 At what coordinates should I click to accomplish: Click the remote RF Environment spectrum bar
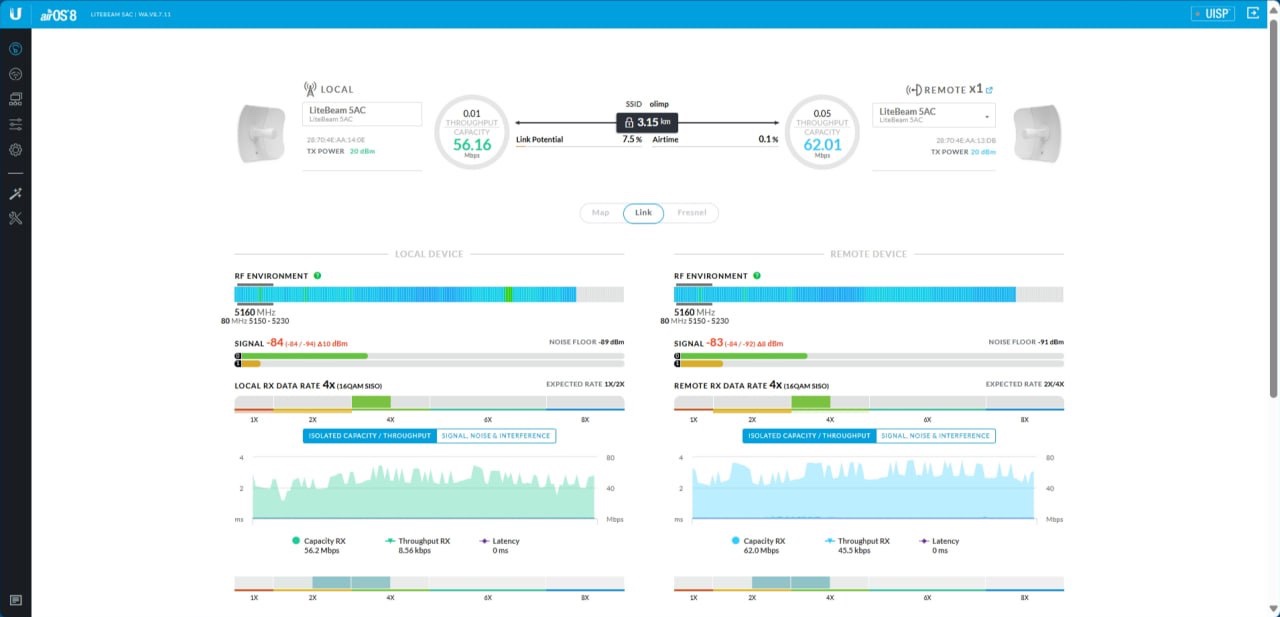click(x=869, y=294)
